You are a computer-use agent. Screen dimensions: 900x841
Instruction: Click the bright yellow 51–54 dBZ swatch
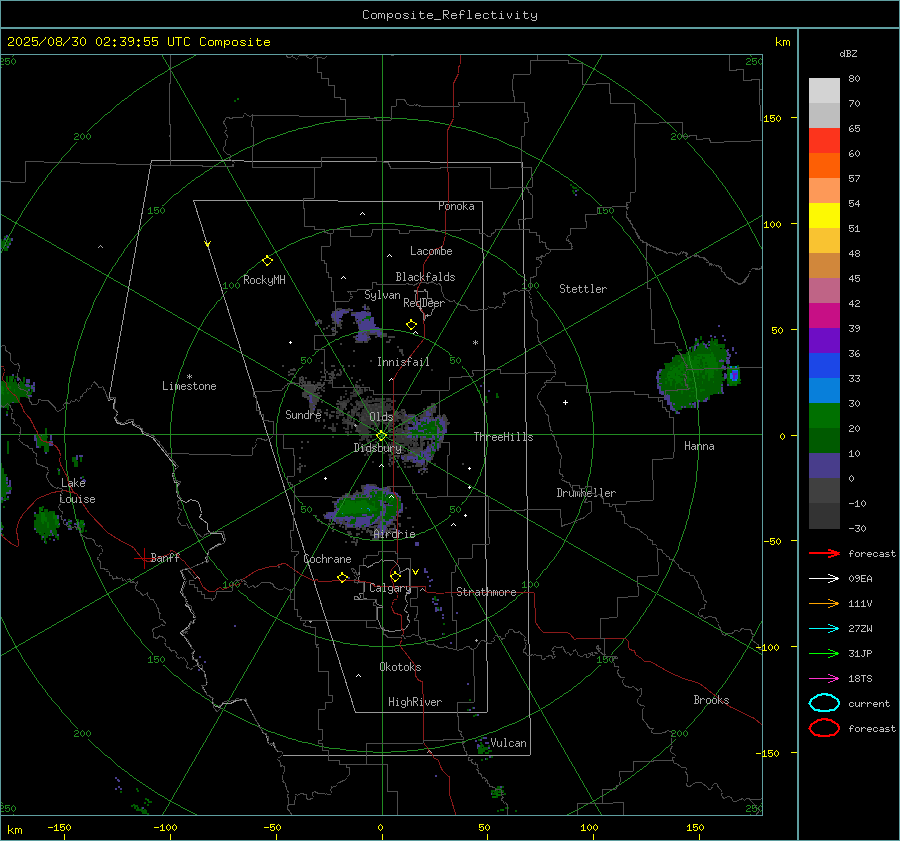pos(824,216)
